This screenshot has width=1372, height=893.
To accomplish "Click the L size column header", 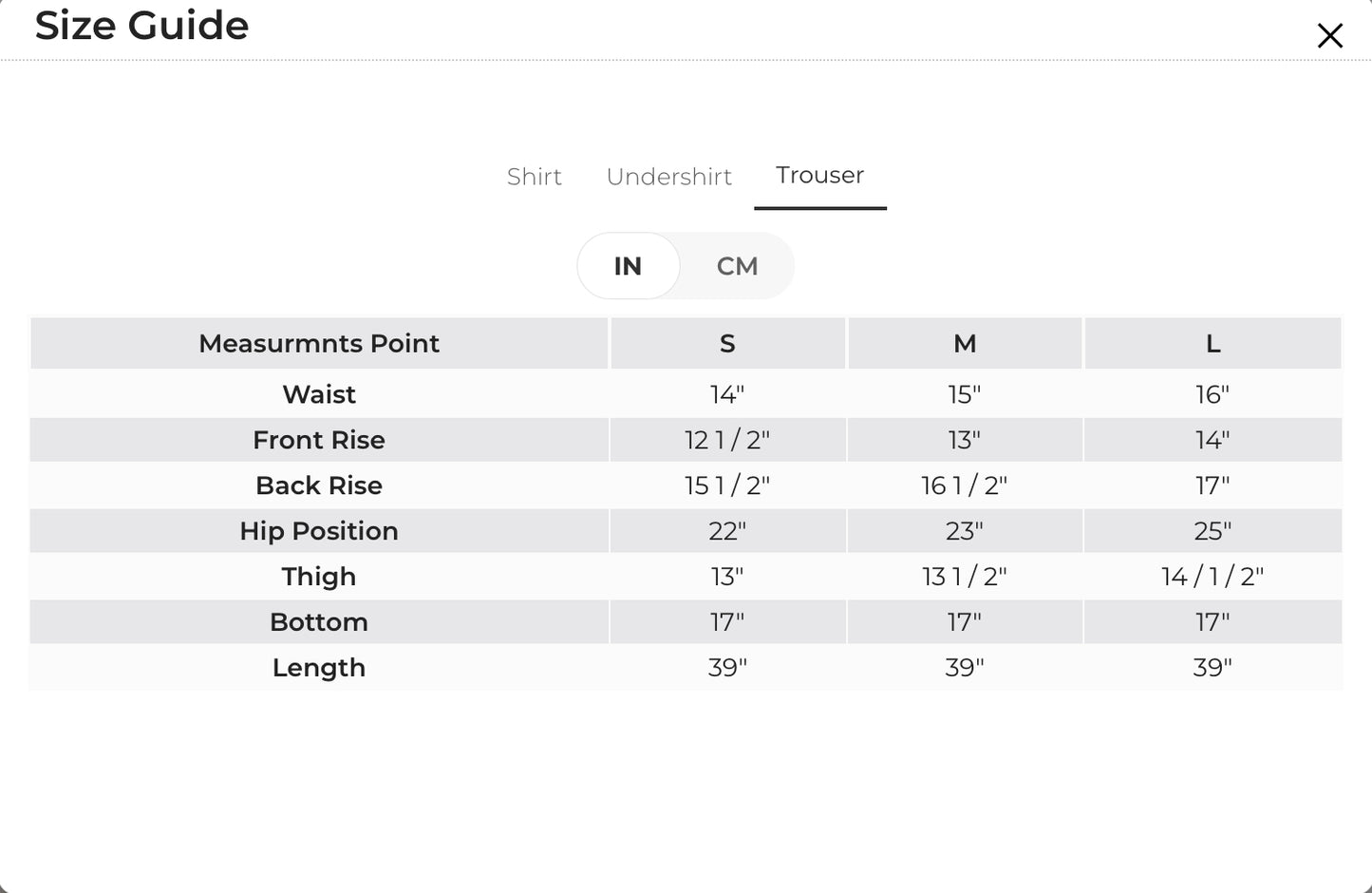I will [x=1212, y=343].
